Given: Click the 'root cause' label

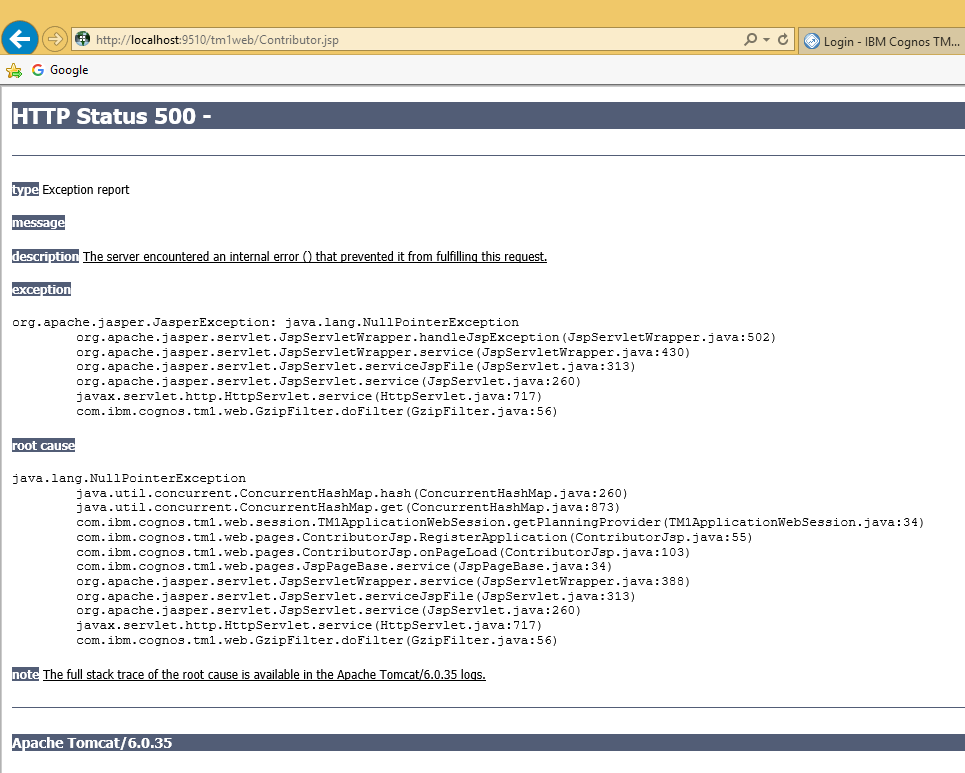Looking at the screenshot, I should (43, 446).
